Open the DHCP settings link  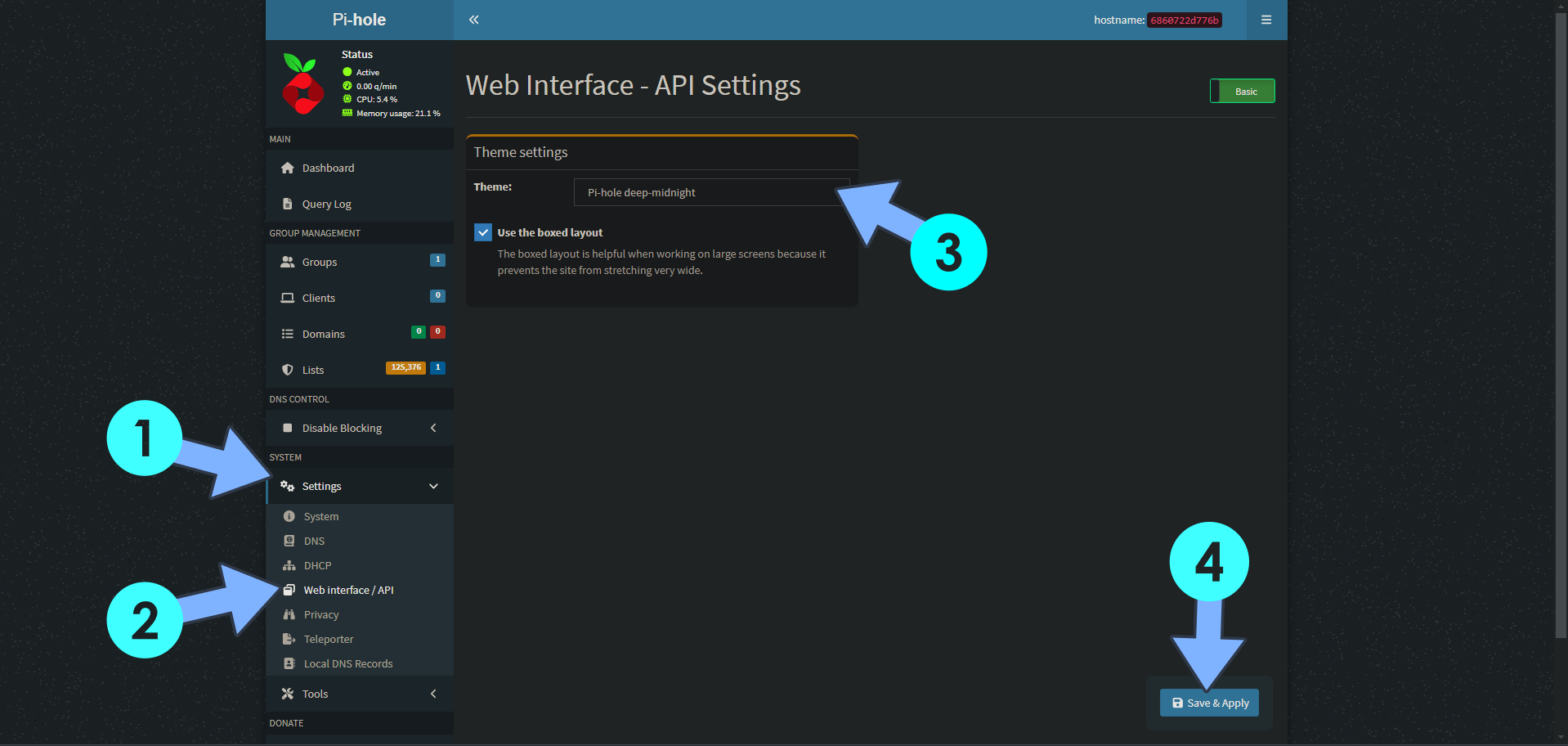coord(360,565)
